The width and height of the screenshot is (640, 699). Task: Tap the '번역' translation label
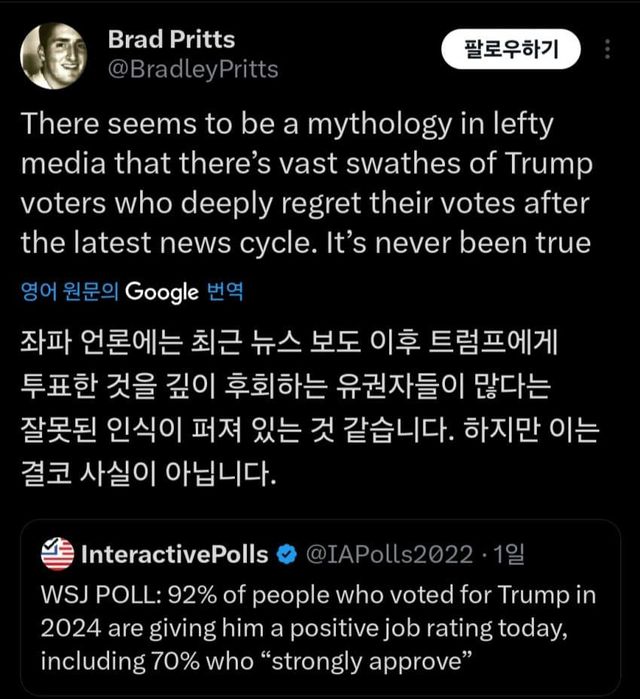click(x=224, y=292)
